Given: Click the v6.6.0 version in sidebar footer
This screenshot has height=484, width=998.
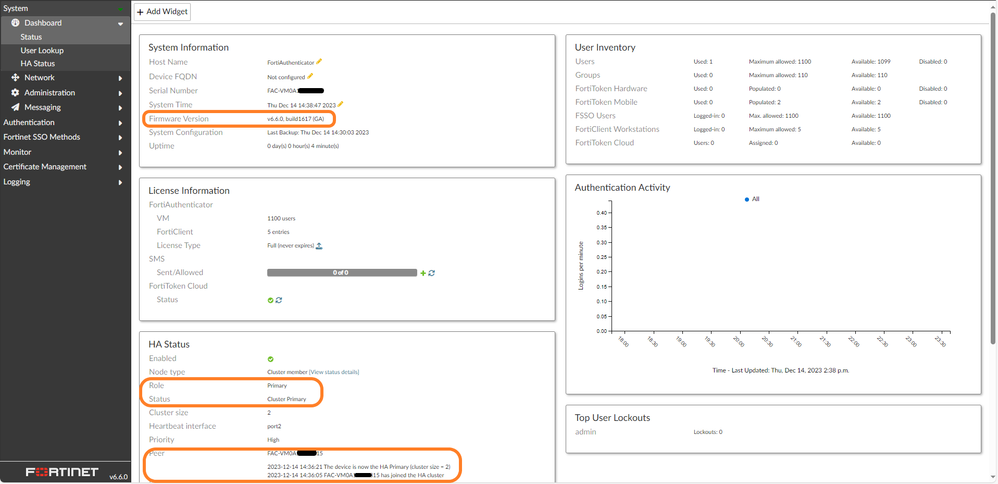Looking at the screenshot, I should click(x=119, y=476).
